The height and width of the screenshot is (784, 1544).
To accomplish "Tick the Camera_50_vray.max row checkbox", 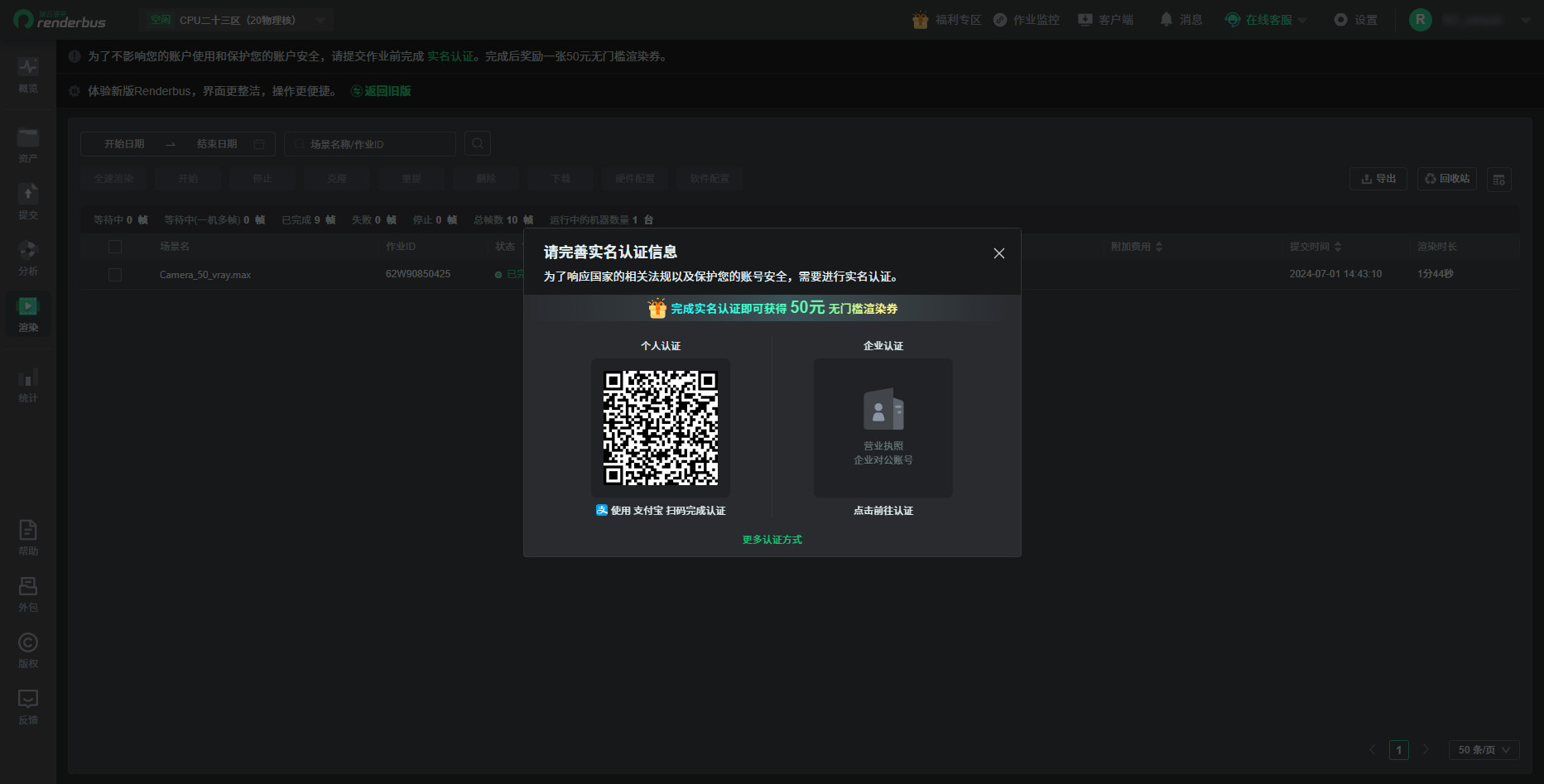I will coord(115,275).
